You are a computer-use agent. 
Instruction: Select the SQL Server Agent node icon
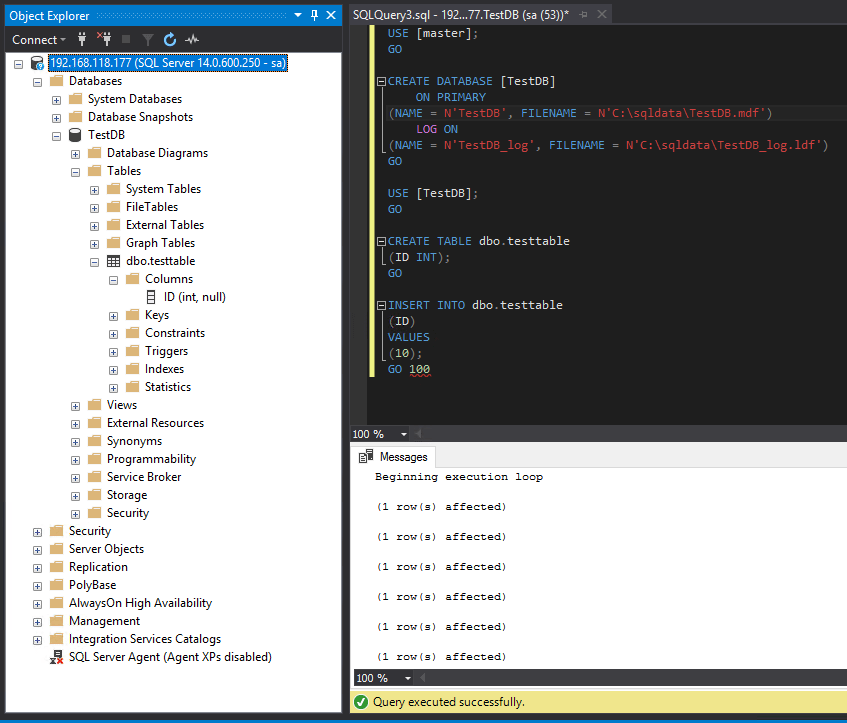56,657
